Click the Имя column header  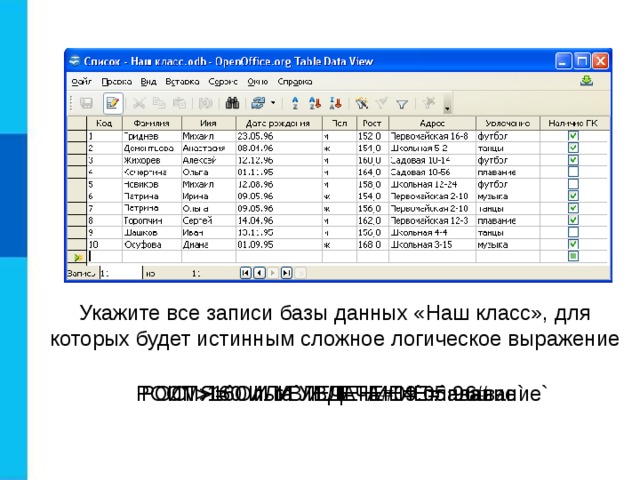click(x=209, y=123)
